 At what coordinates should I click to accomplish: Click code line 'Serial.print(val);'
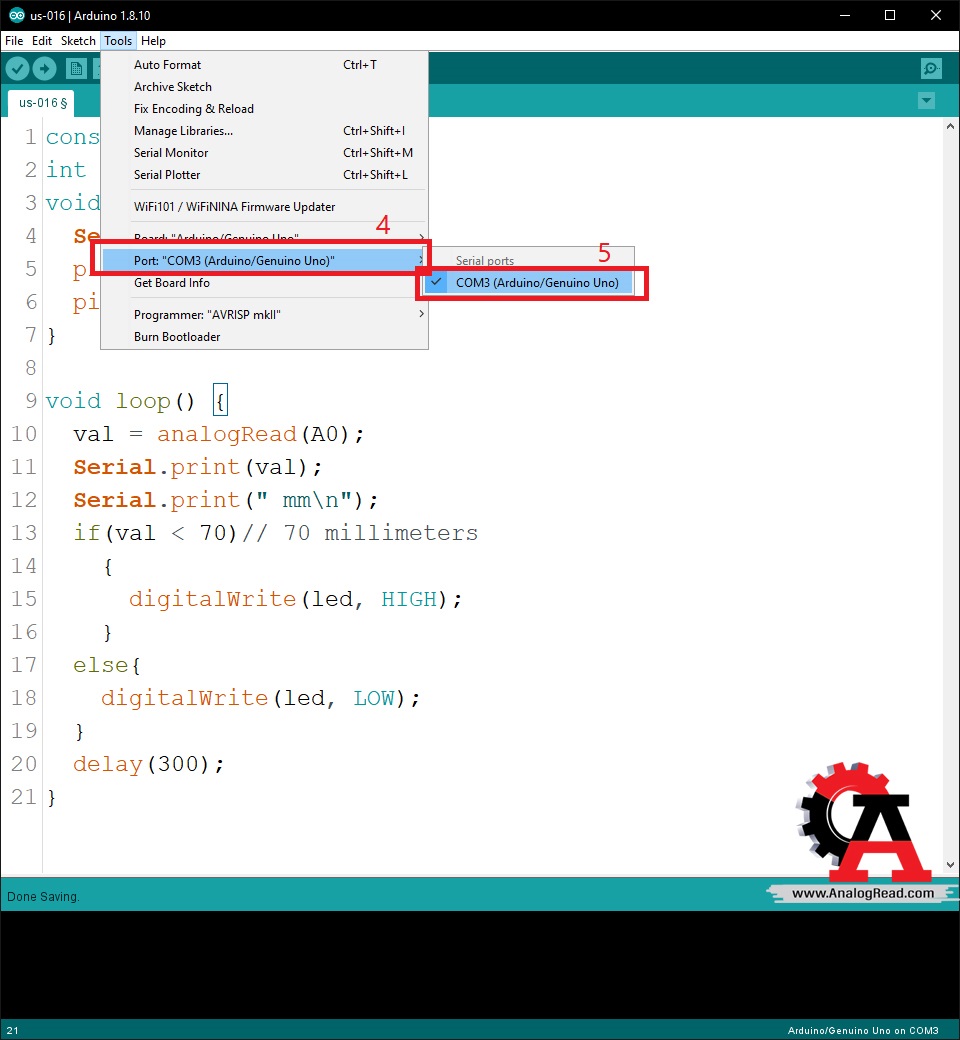(198, 468)
